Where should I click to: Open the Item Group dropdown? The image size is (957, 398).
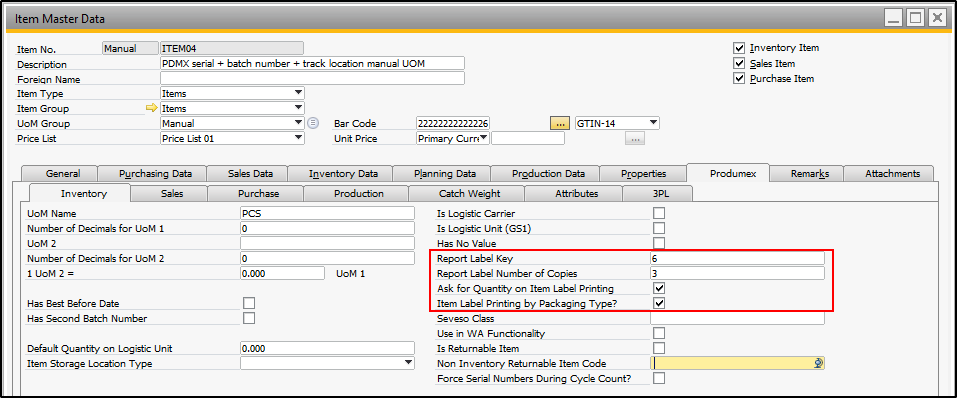[298, 108]
